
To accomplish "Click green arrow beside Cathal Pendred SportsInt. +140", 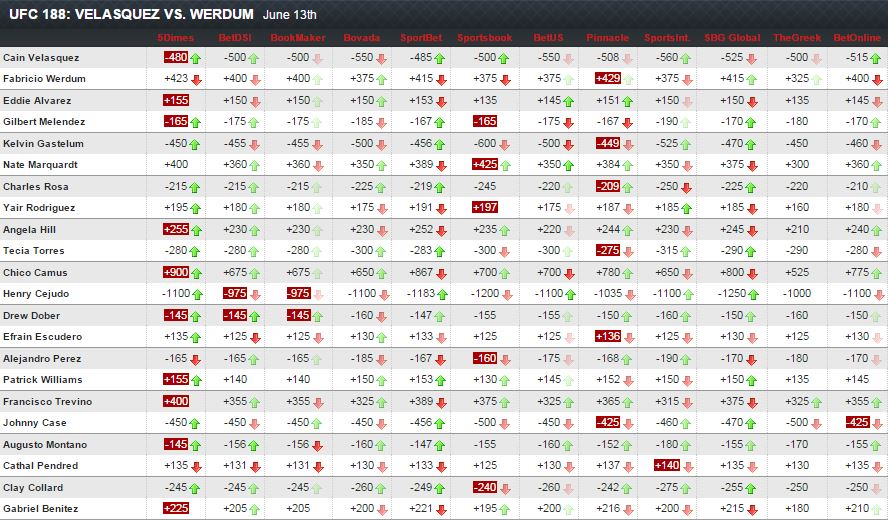I will pos(688,466).
